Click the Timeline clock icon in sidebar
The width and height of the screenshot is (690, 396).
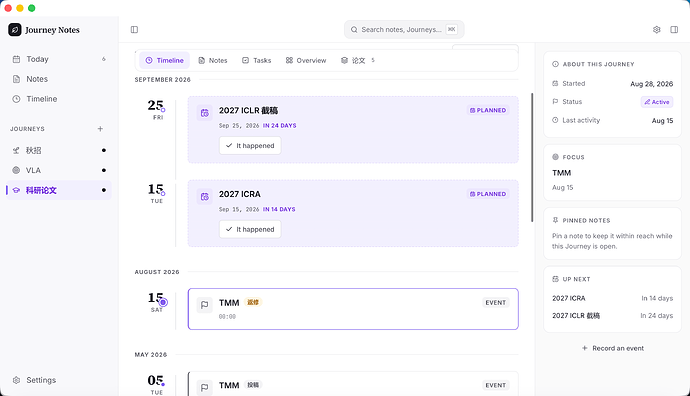click(16, 99)
